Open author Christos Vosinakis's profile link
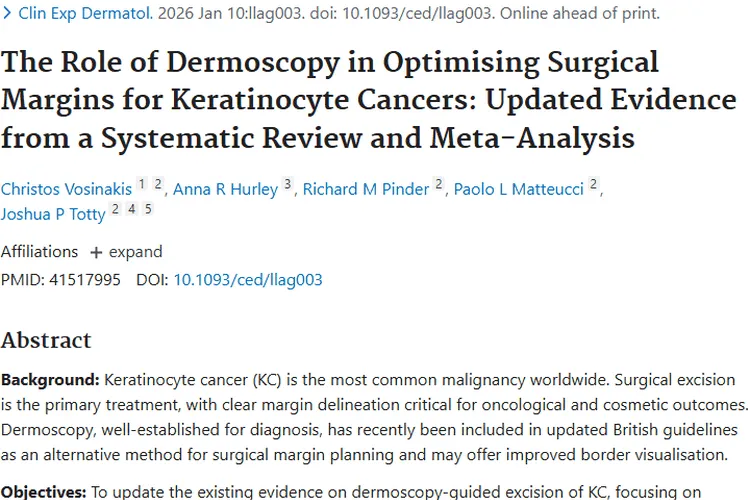The height and width of the screenshot is (500, 750). pos(66,189)
